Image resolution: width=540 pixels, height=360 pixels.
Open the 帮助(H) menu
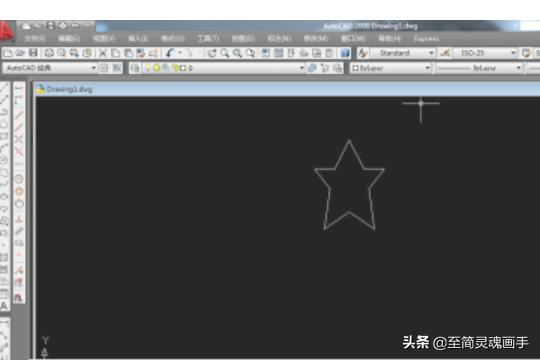[390, 39]
